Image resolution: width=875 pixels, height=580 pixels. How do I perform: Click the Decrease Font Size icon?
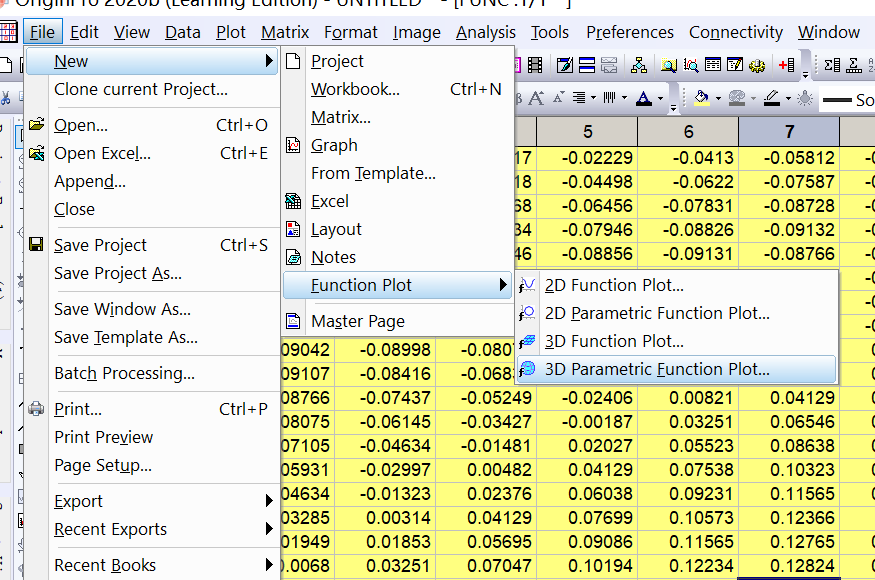pos(558,97)
